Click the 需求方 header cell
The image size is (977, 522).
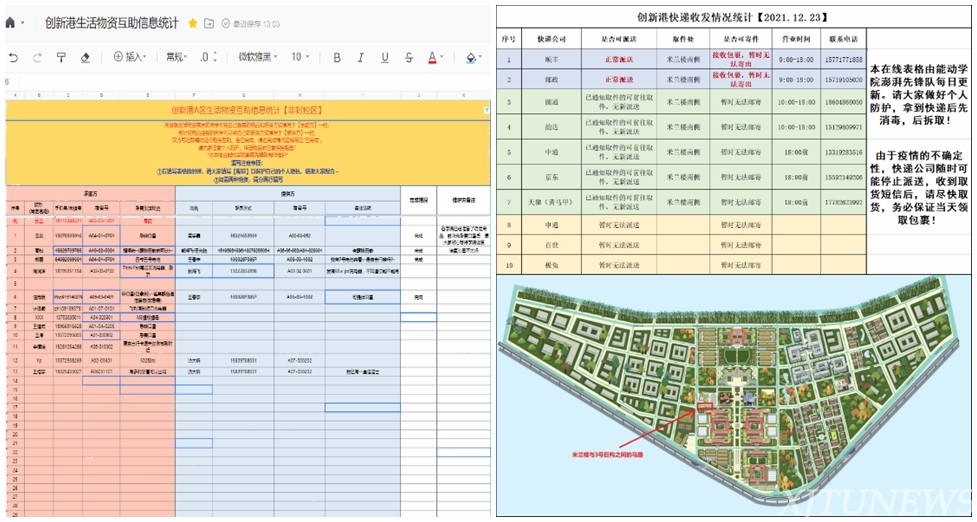(x=91, y=194)
